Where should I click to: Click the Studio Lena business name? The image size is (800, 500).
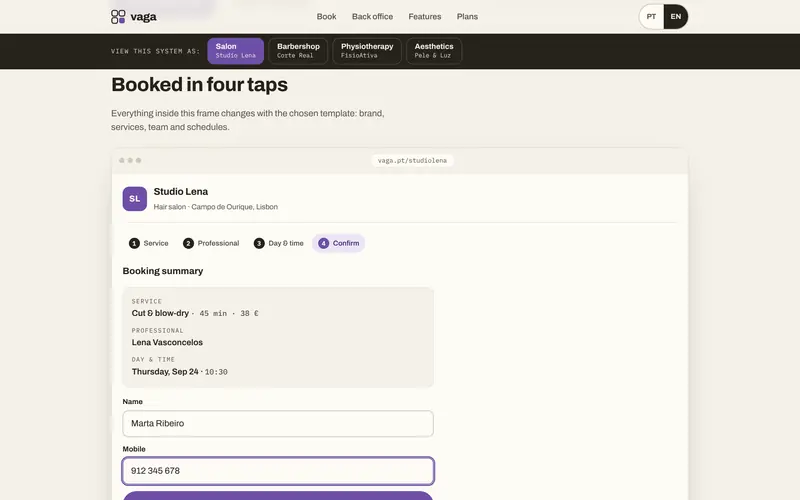(181, 192)
